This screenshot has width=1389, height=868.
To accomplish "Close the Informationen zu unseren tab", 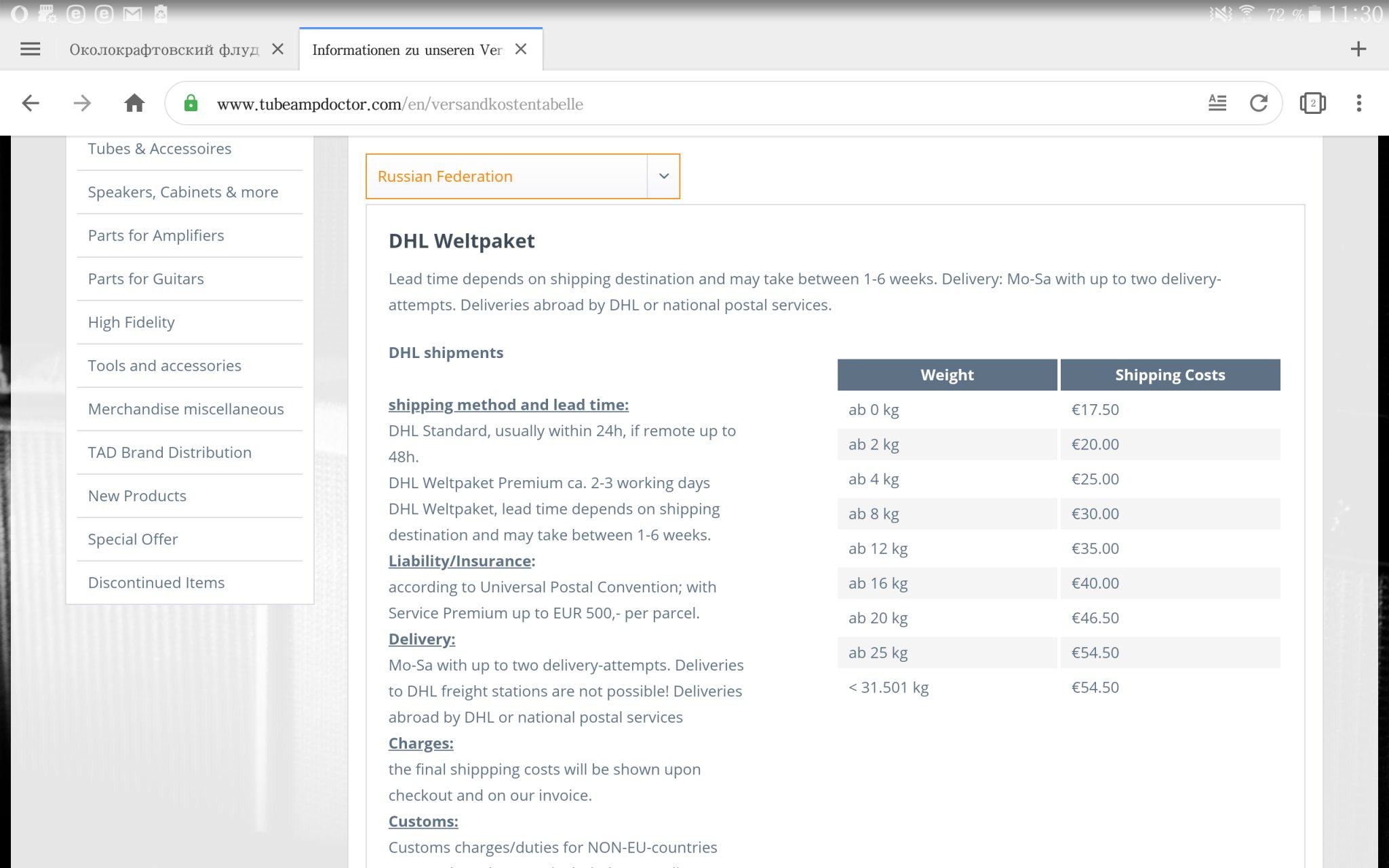I will (521, 49).
